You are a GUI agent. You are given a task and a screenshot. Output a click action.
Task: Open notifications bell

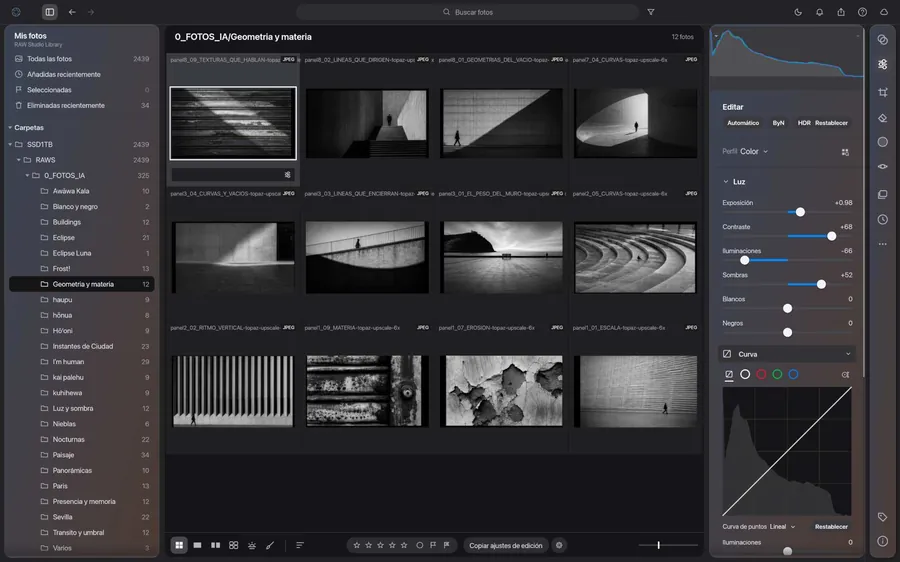click(x=820, y=11)
